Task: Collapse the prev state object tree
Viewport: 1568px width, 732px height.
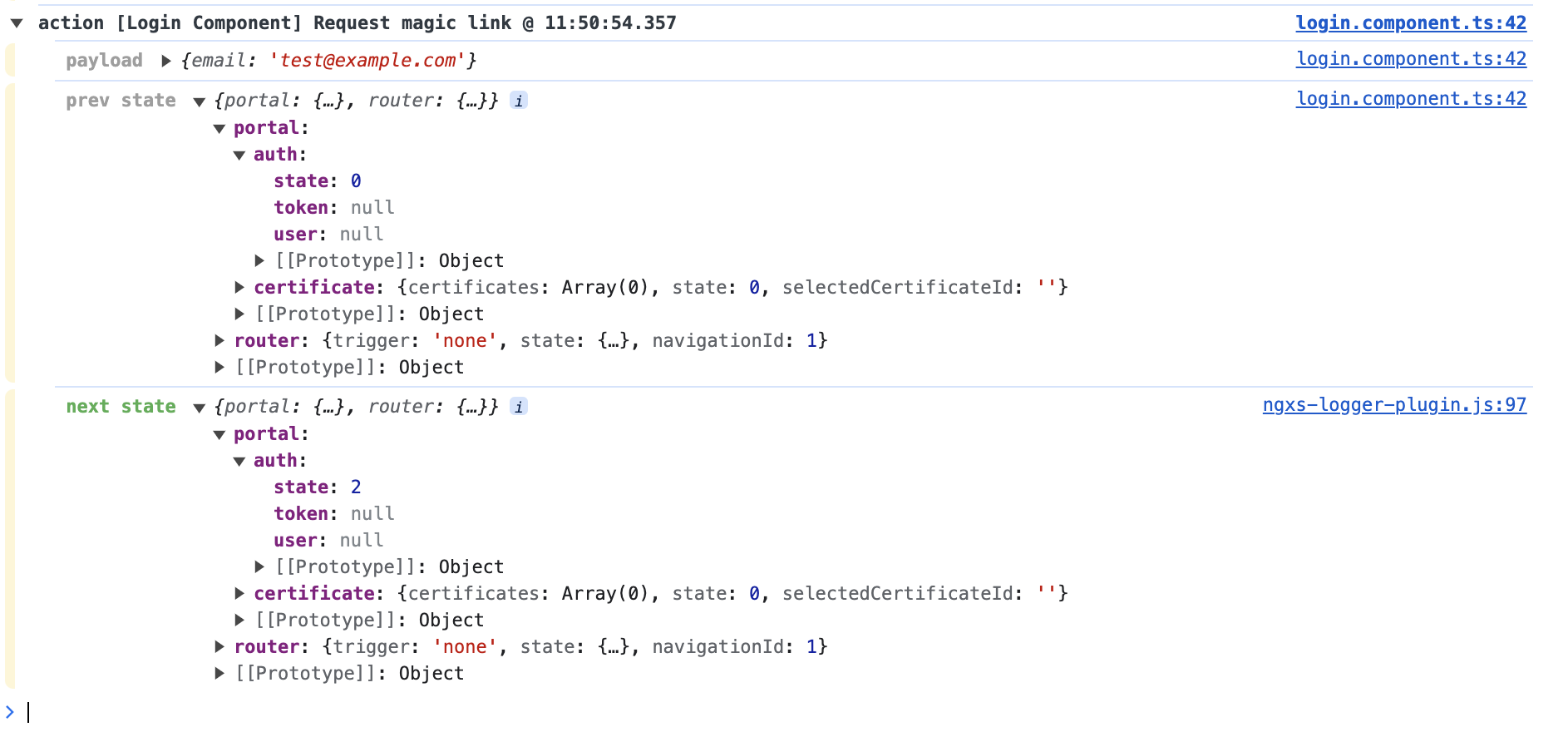Action: 200,101
